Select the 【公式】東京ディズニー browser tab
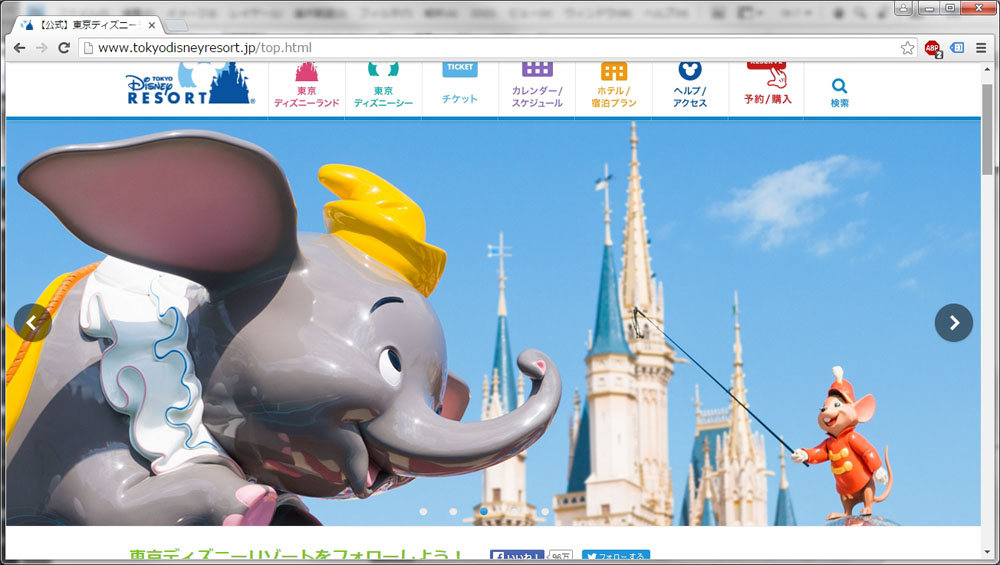Image resolution: width=1000 pixels, height=565 pixels. point(86,25)
